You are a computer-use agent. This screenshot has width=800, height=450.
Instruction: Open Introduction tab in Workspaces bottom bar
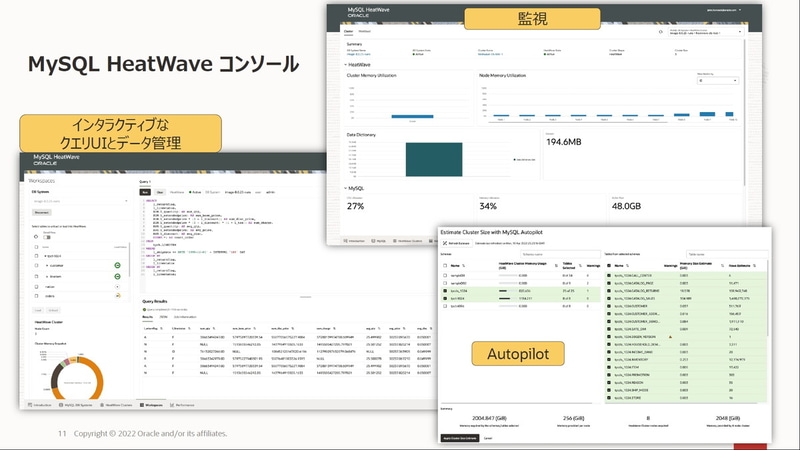[x=40, y=405]
